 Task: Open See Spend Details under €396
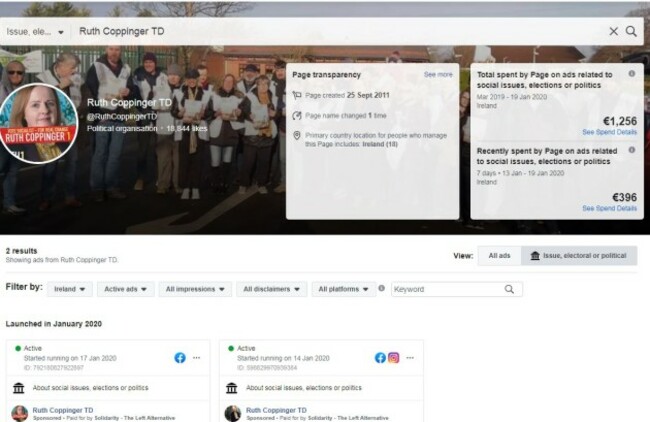pyautogui.click(x=609, y=209)
